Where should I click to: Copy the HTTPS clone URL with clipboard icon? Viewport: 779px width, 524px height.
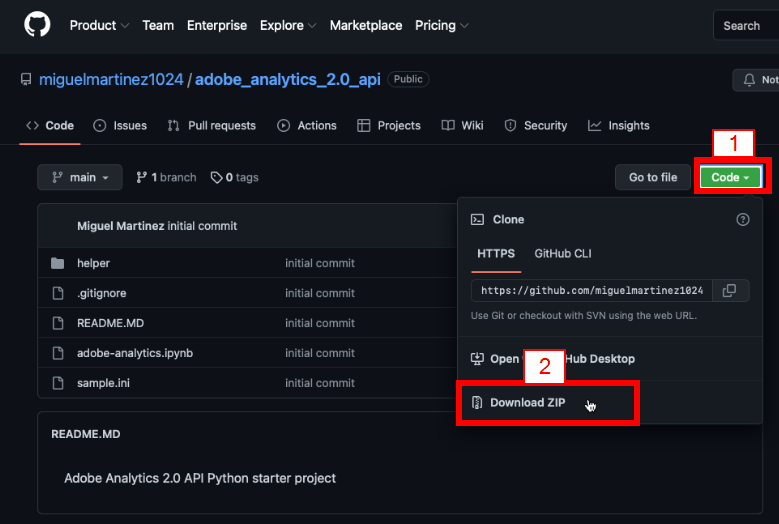pyautogui.click(x=729, y=291)
